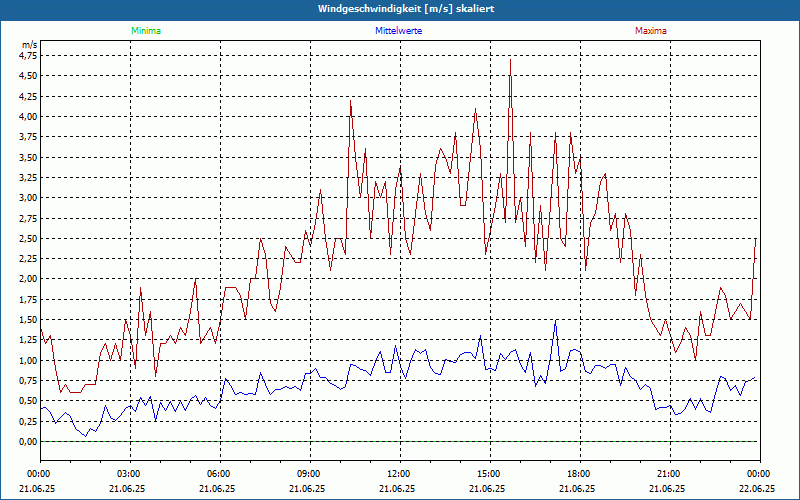Image resolution: width=800 pixels, height=500 pixels.
Task: Click the 18:00 time axis label
Action: (580, 474)
